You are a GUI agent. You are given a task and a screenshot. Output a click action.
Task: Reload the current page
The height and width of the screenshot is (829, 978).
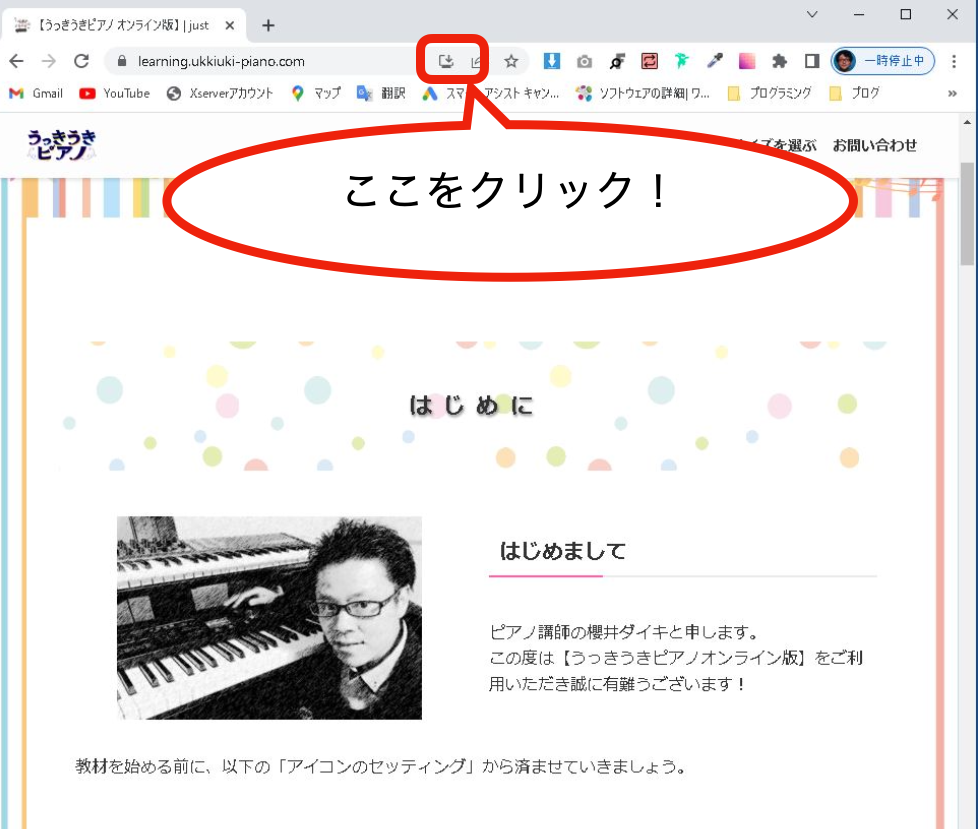(x=81, y=61)
